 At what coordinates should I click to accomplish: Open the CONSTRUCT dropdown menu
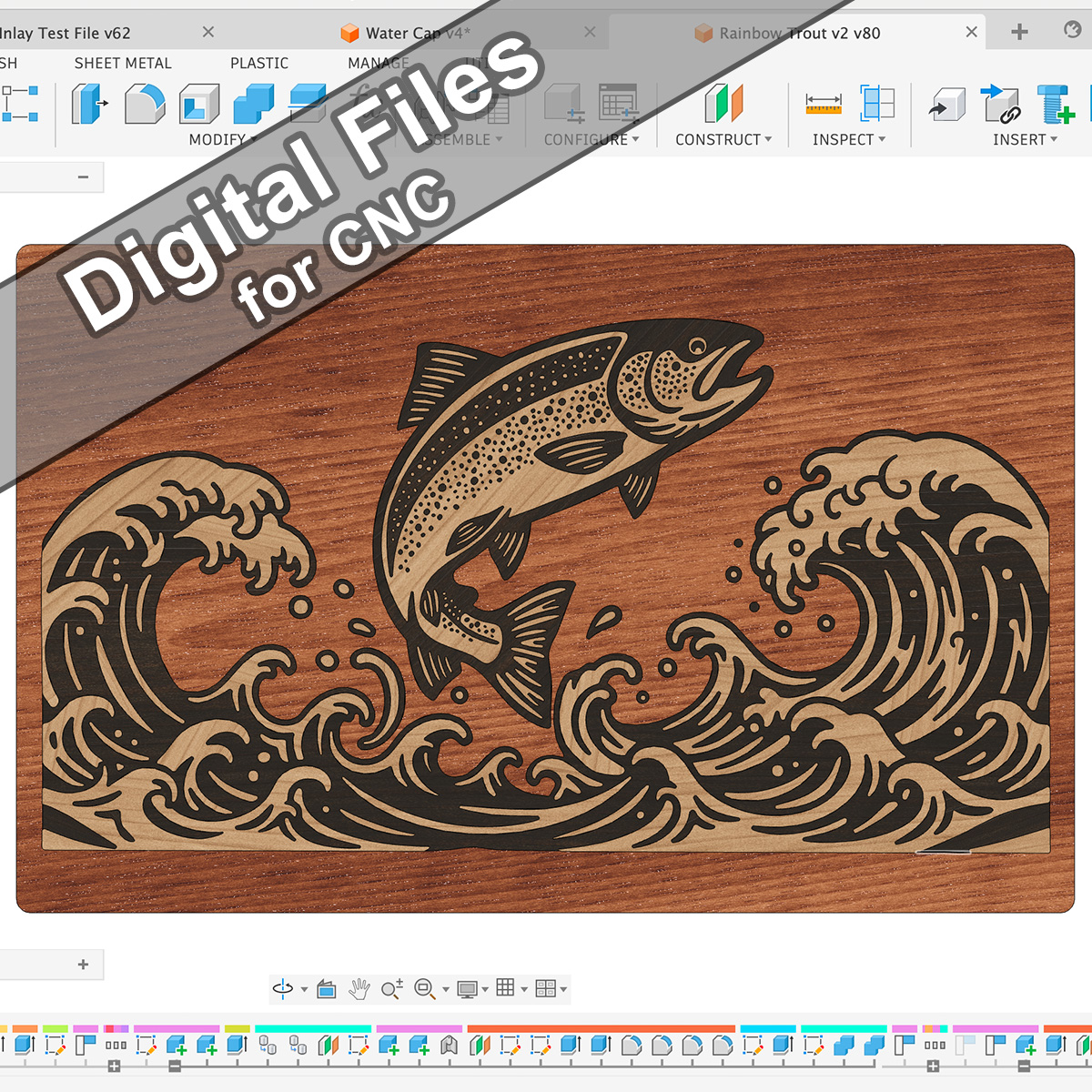coord(723,139)
